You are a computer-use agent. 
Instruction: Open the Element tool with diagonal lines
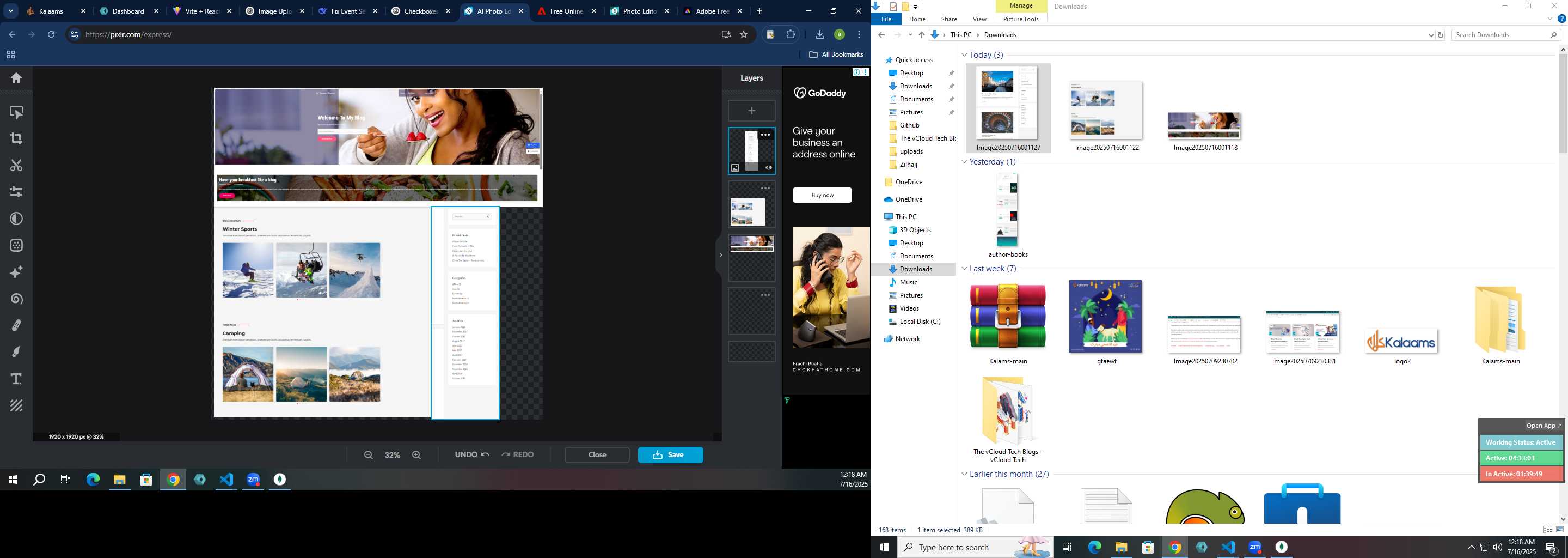(x=16, y=406)
